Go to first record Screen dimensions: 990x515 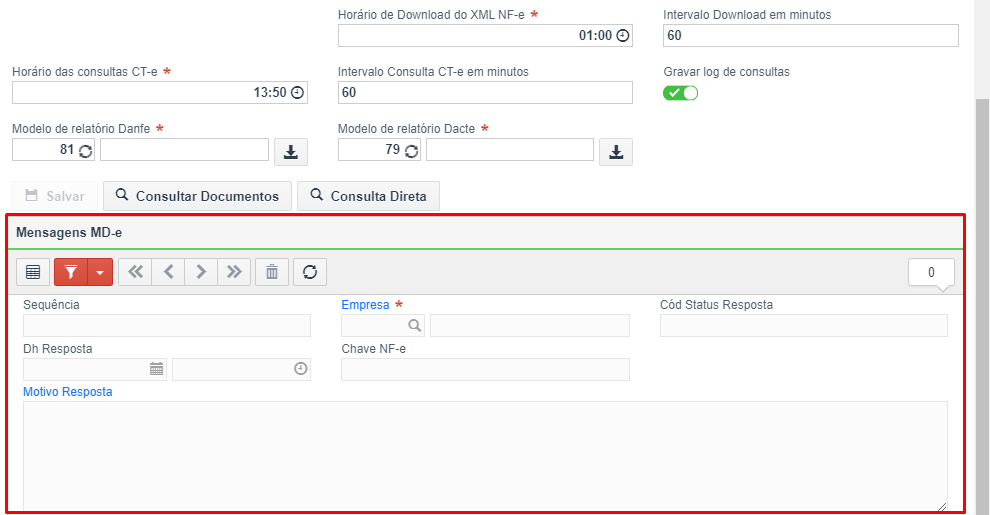pyautogui.click(x=135, y=272)
